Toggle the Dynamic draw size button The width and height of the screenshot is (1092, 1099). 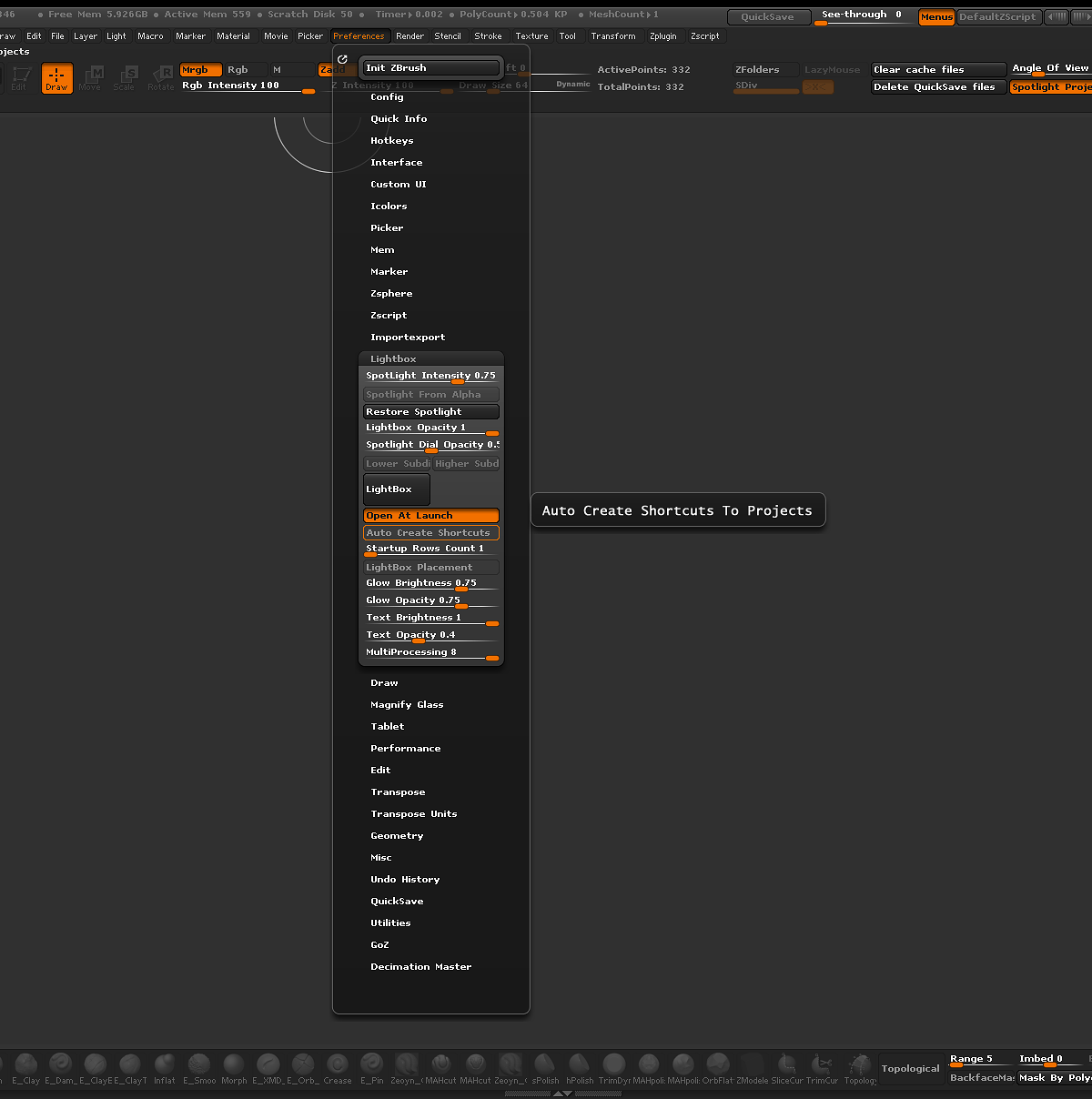tap(573, 84)
